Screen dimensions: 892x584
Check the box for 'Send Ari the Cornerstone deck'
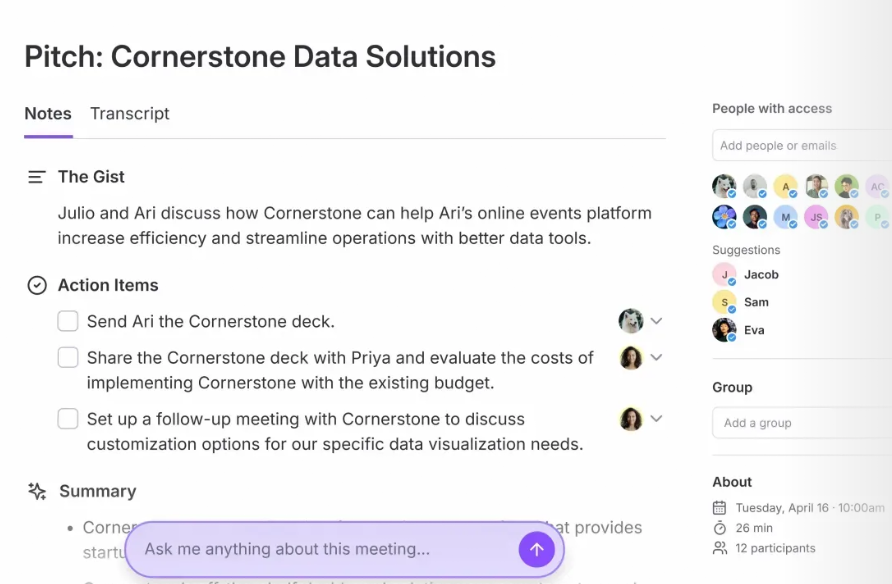[x=67, y=321]
